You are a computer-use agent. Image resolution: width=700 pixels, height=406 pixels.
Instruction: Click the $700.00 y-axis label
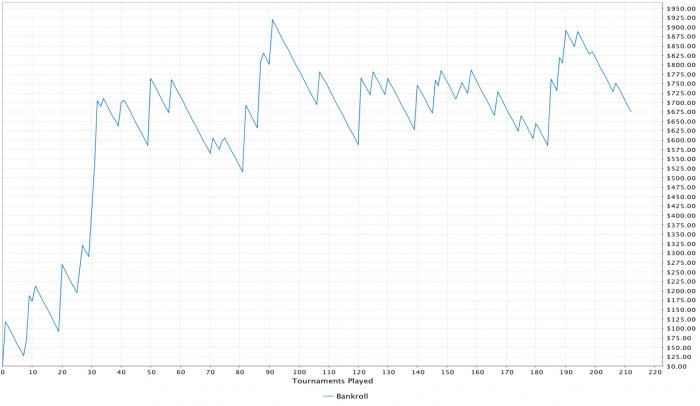(x=681, y=102)
